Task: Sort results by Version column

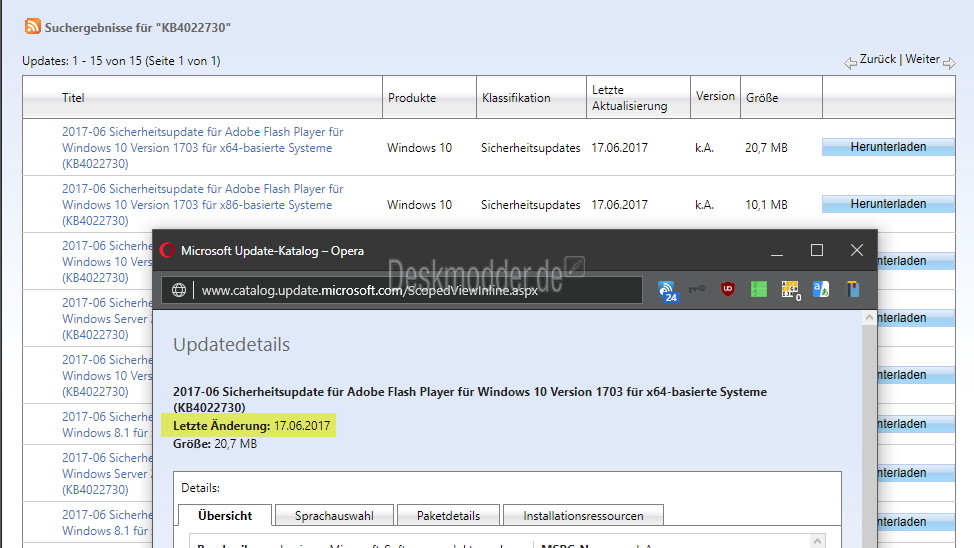Action: (715, 96)
